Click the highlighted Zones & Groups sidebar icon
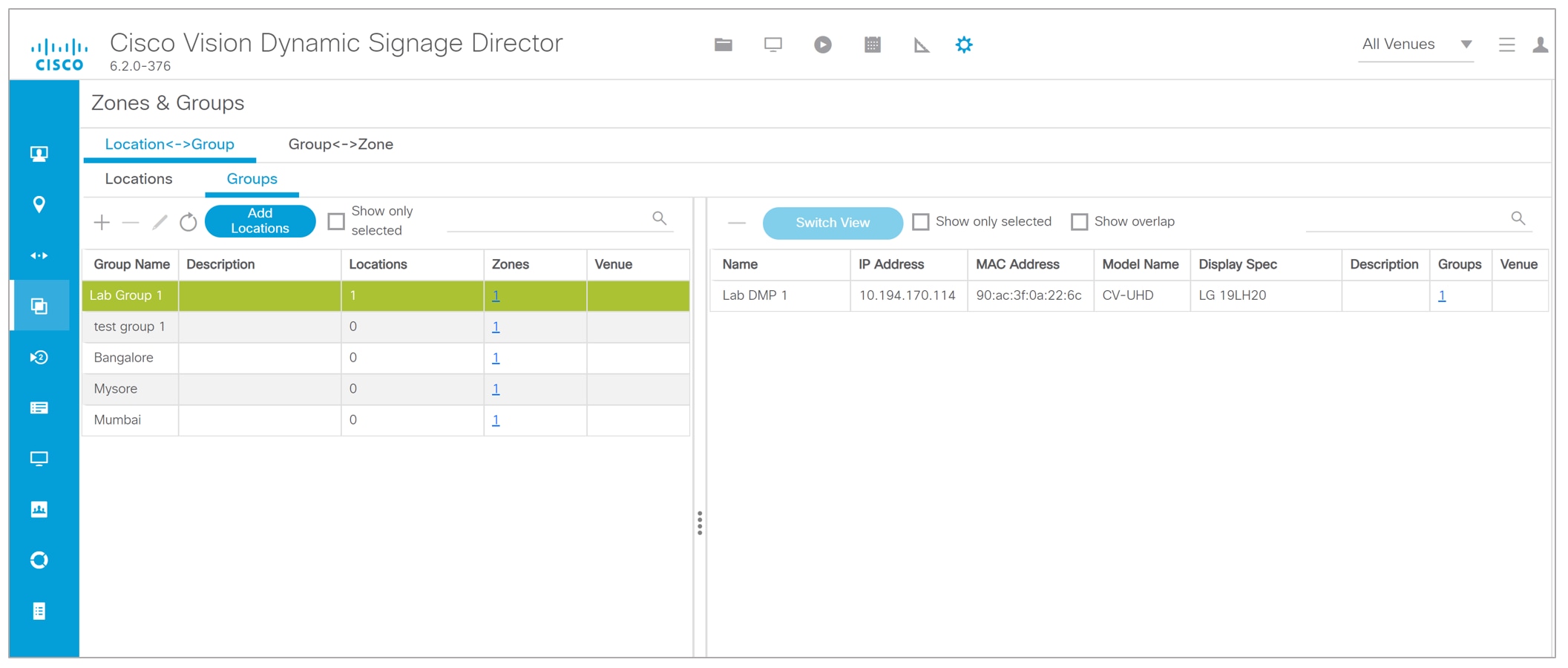 41,306
